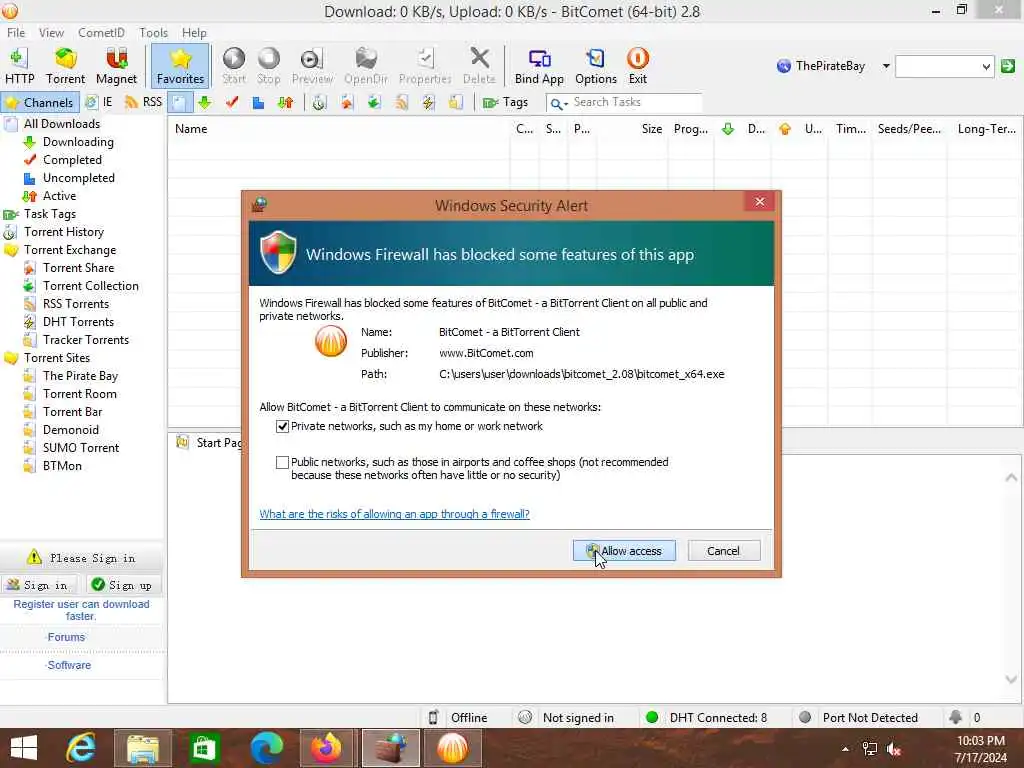
Task: Expand the search text combo box
Action: pyautogui.click(x=985, y=66)
